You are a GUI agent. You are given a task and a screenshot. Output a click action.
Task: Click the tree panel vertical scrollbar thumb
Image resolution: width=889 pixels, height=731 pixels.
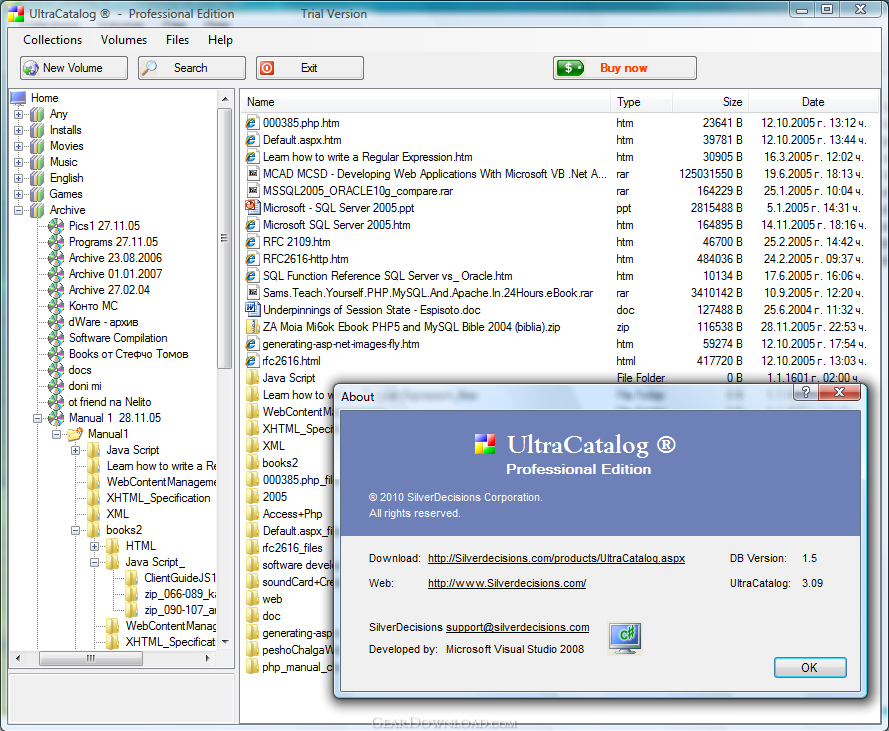[x=225, y=238]
